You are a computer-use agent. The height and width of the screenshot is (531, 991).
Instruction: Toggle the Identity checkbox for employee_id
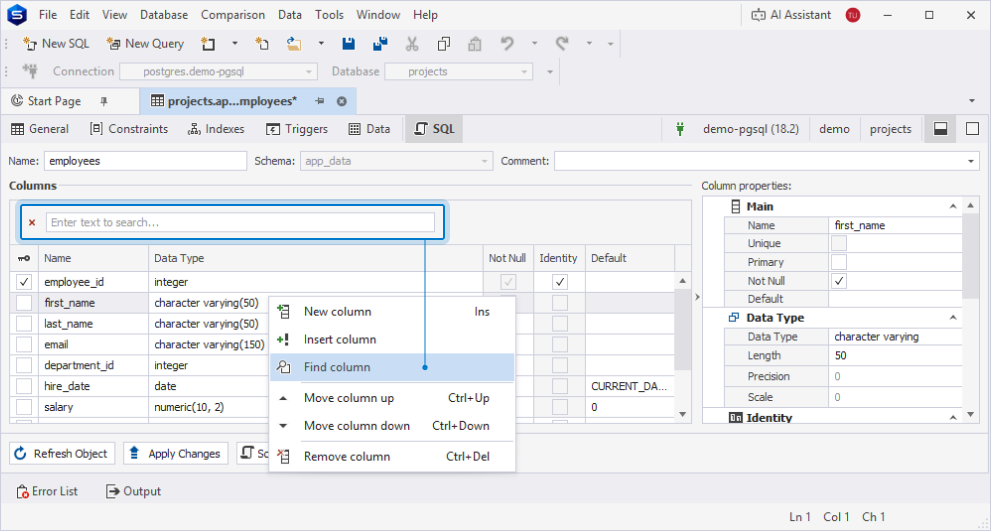[559, 282]
